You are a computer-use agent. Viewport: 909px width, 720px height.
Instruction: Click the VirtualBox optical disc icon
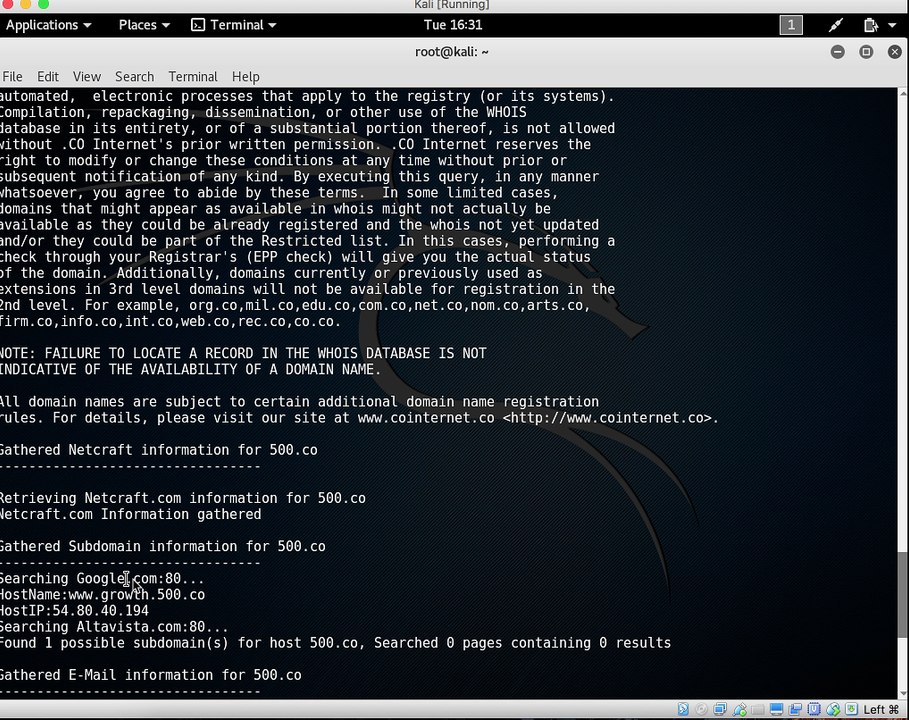(x=701, y=709)
